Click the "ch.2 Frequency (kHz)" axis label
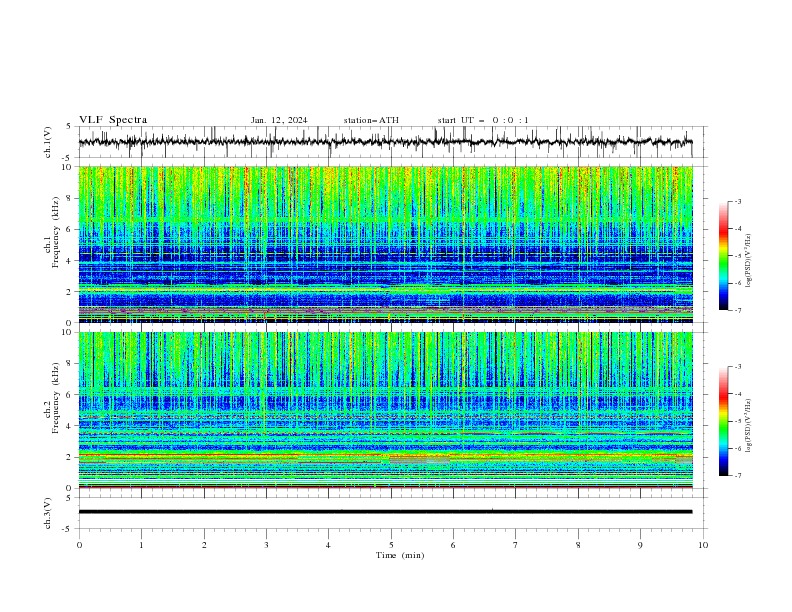This screenshot has height=612, width=792. (x=52, y=397)
